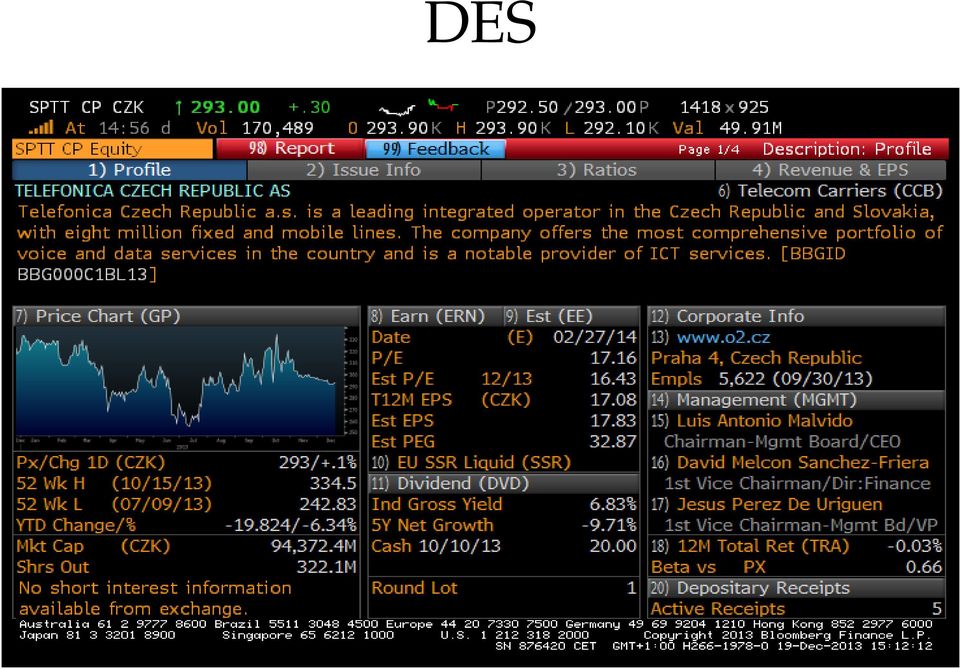Switch to the 4) Revenue & EPS tab
The height and width of the screenshot is (669, 960).
tap(830, 170)
